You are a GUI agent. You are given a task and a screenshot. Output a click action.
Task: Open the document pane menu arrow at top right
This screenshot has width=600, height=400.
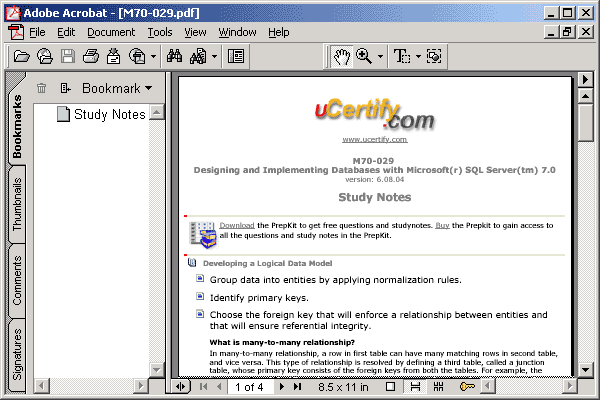585,80
